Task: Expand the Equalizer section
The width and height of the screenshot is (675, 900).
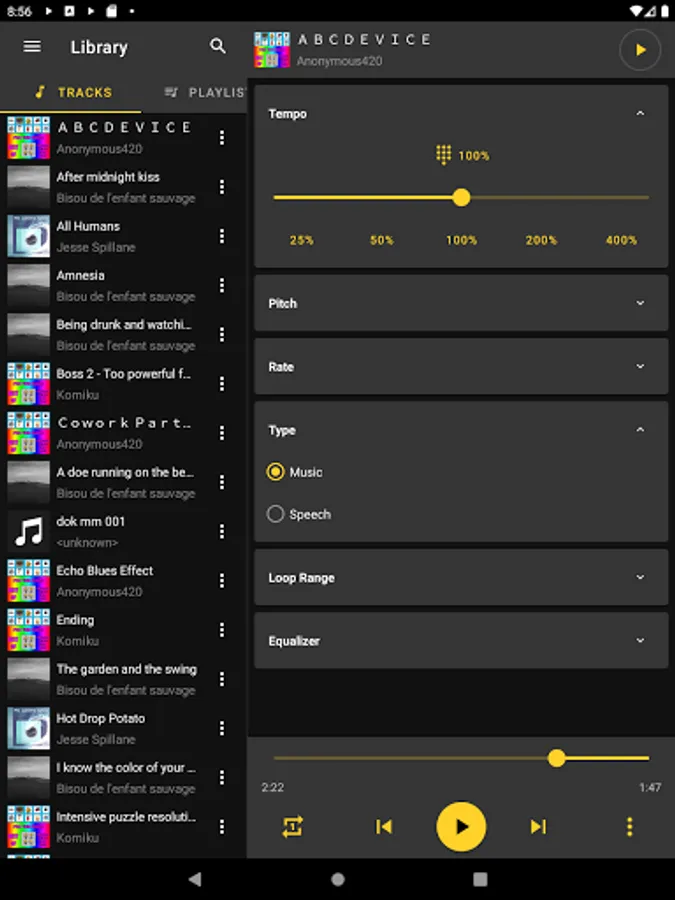Action: click(641, 641)
